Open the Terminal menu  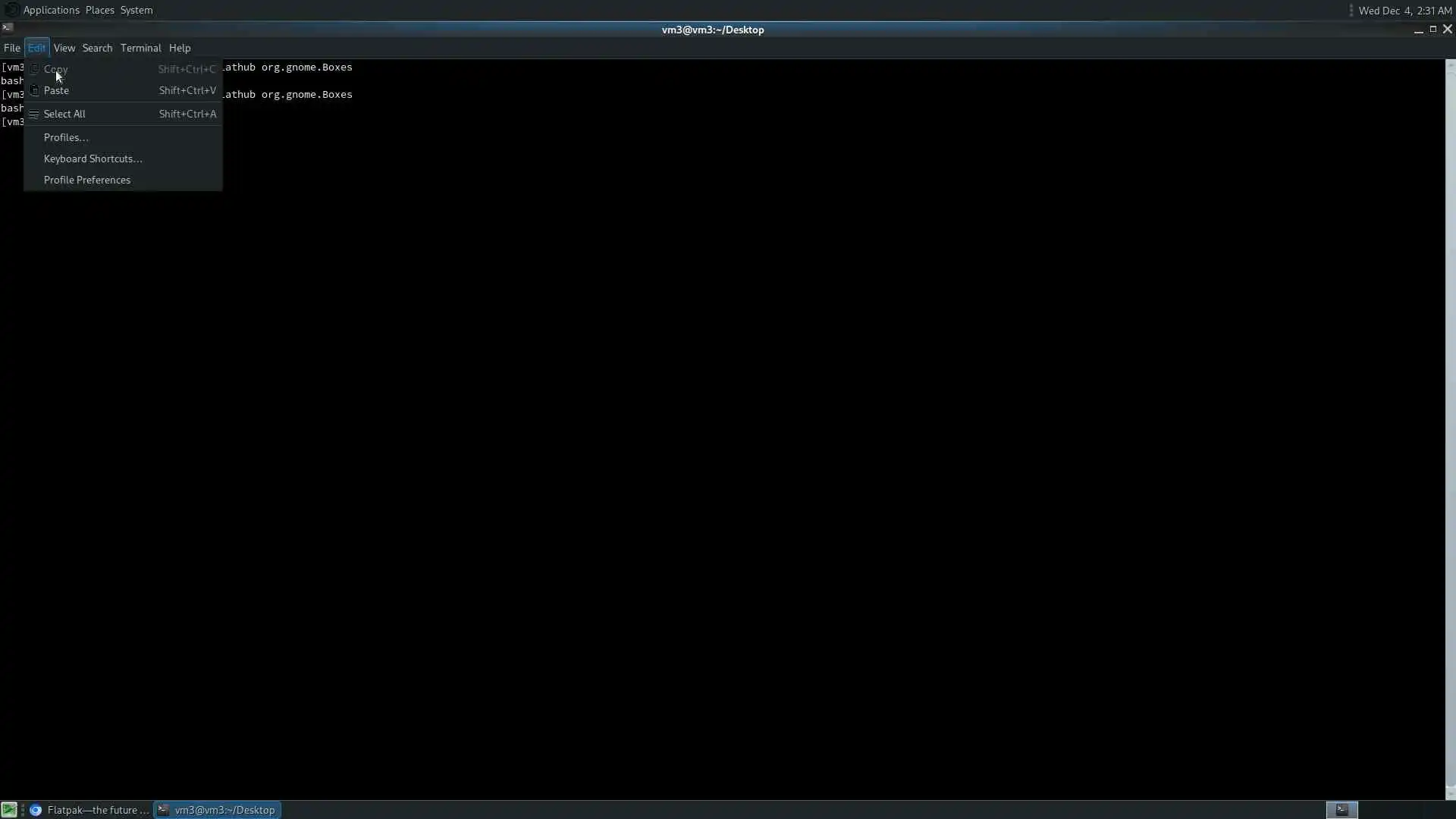[x=140, y=48]
